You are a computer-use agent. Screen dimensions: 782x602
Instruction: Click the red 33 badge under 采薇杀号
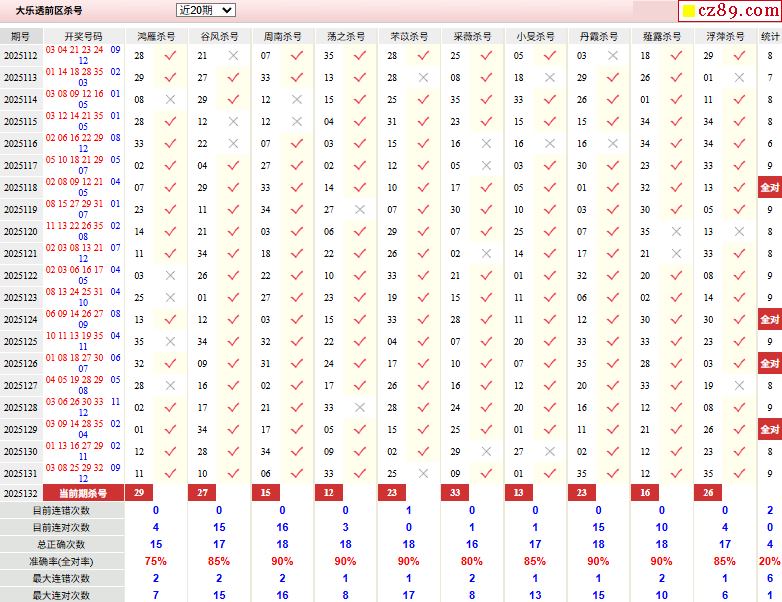click(455, 493)
